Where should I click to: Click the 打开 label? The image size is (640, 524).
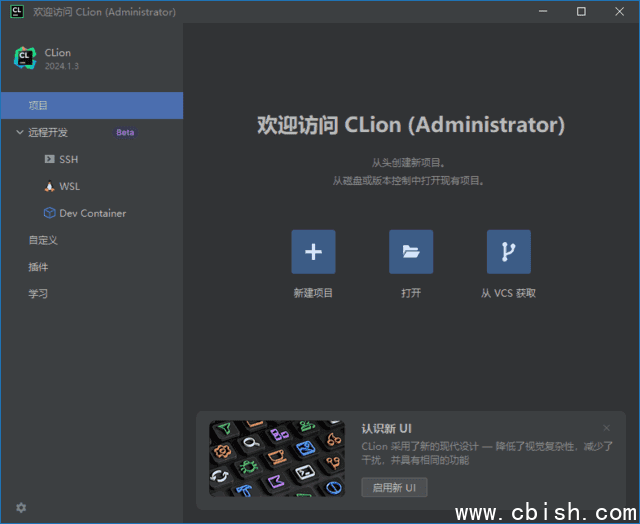click(x=411, y=293)
